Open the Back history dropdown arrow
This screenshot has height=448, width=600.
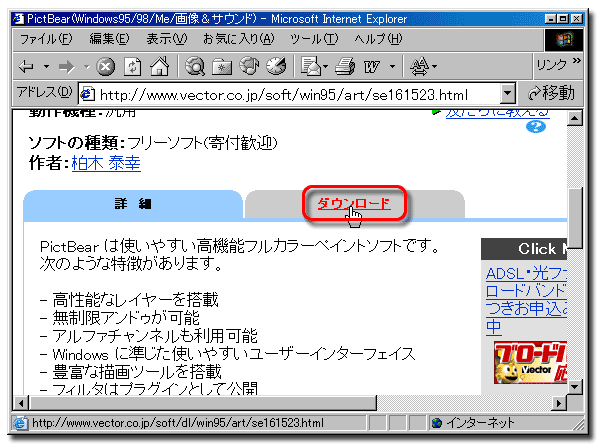click(x=46, y=67)
